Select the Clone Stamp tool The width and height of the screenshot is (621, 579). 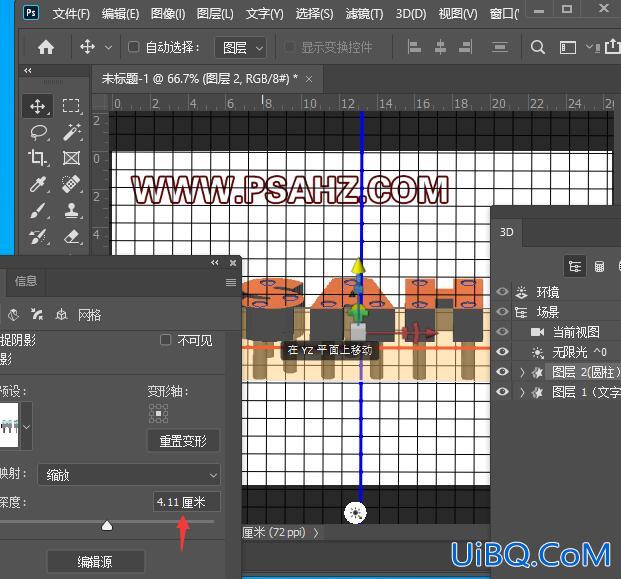[x=71, y=210]
